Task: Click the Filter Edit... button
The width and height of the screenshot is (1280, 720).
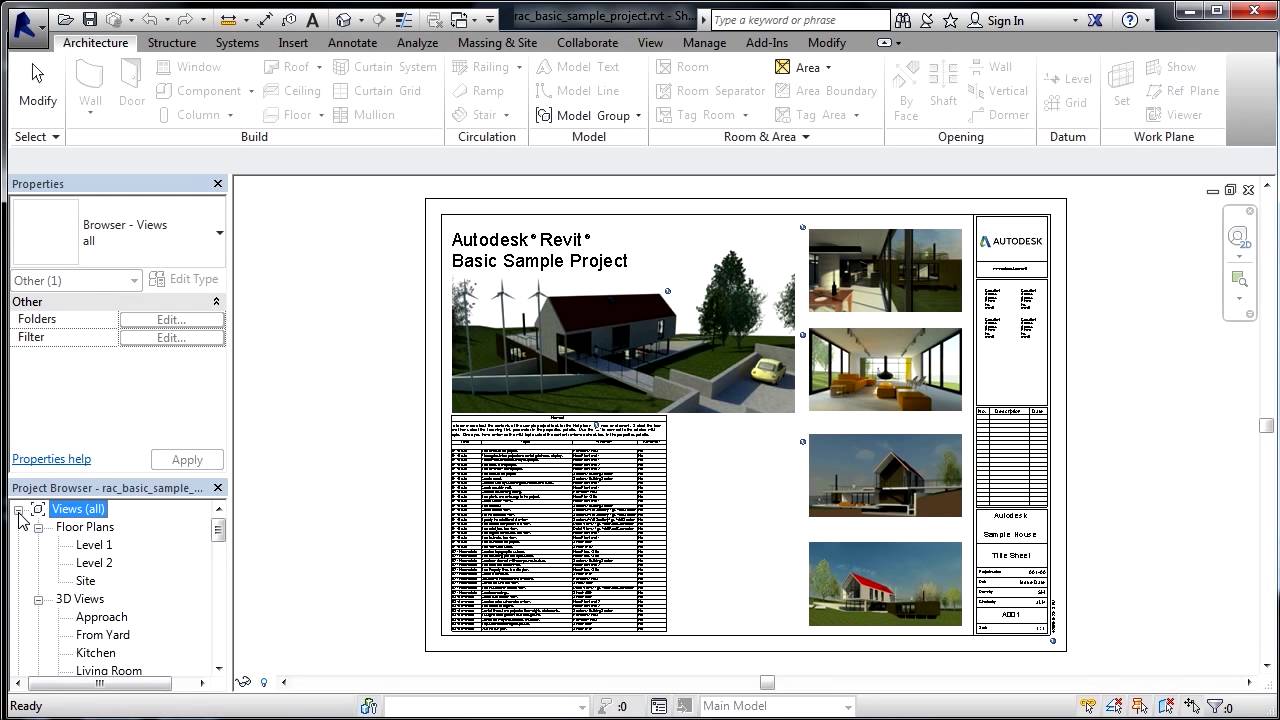Action: (x=171, y=338)
